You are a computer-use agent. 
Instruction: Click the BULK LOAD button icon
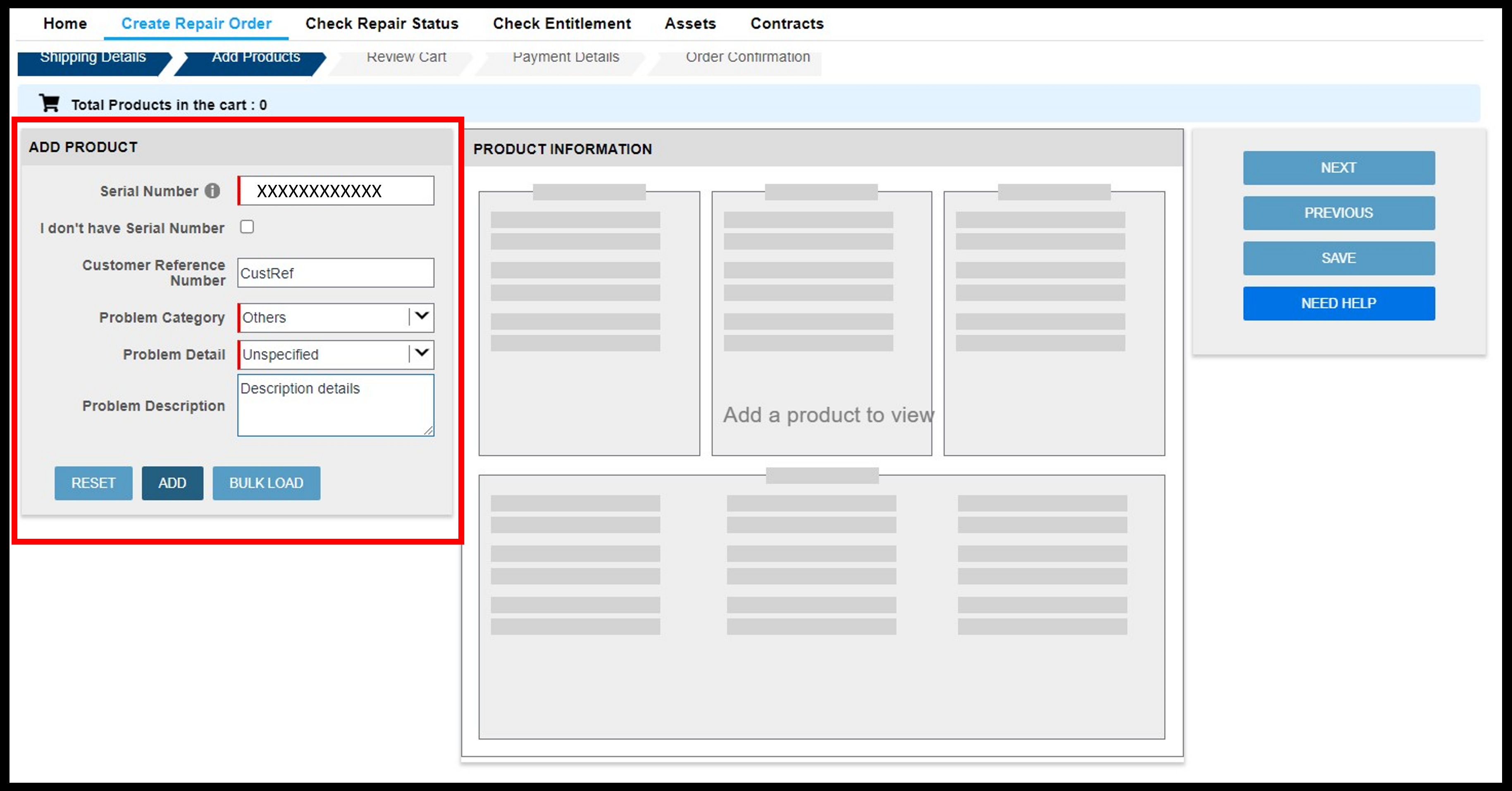[x=265, y=483]
